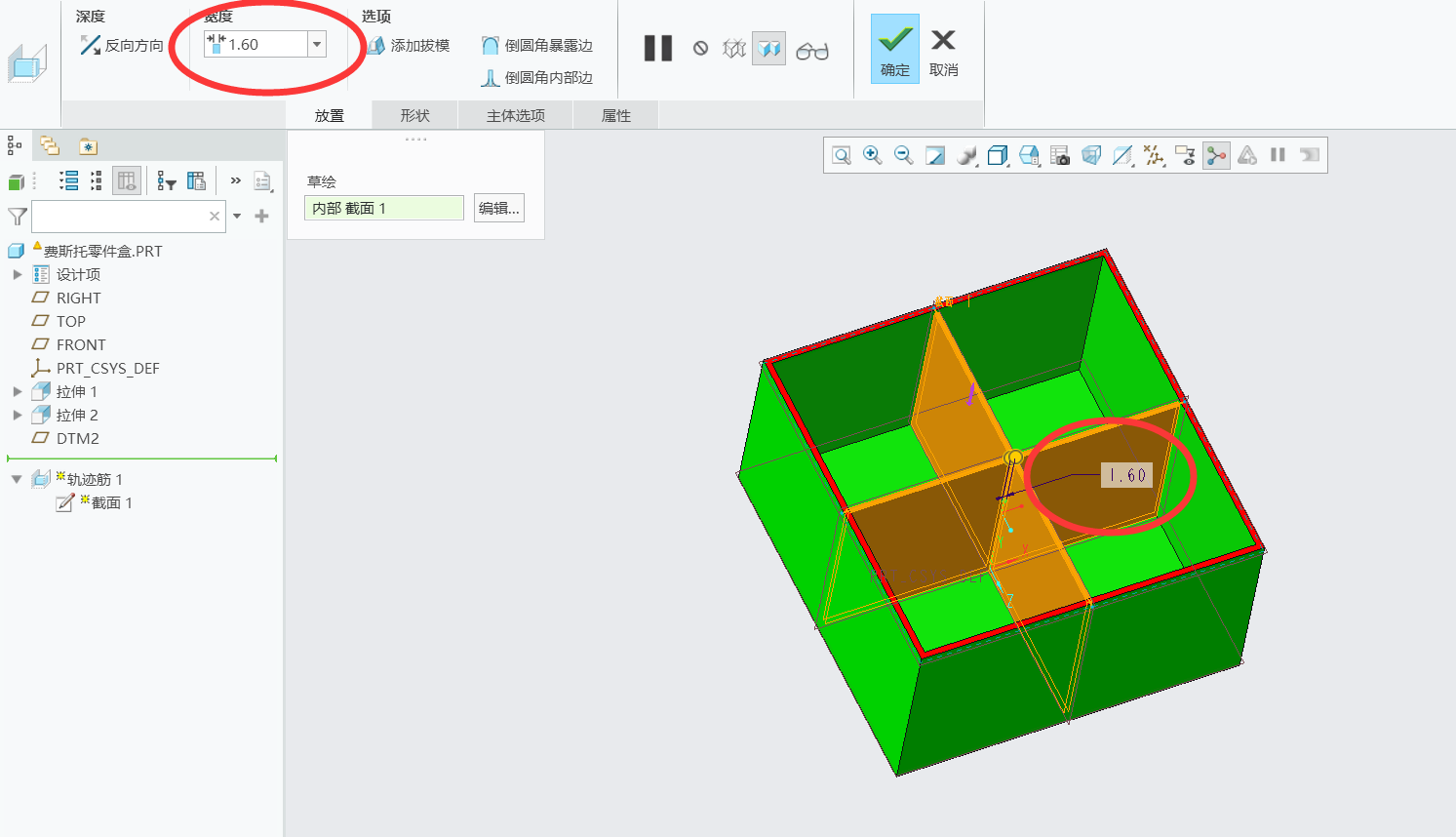Click the no preview icon
Image resolution: width=1456 pixels, height=837 pixels.
(x=700, y=48)
